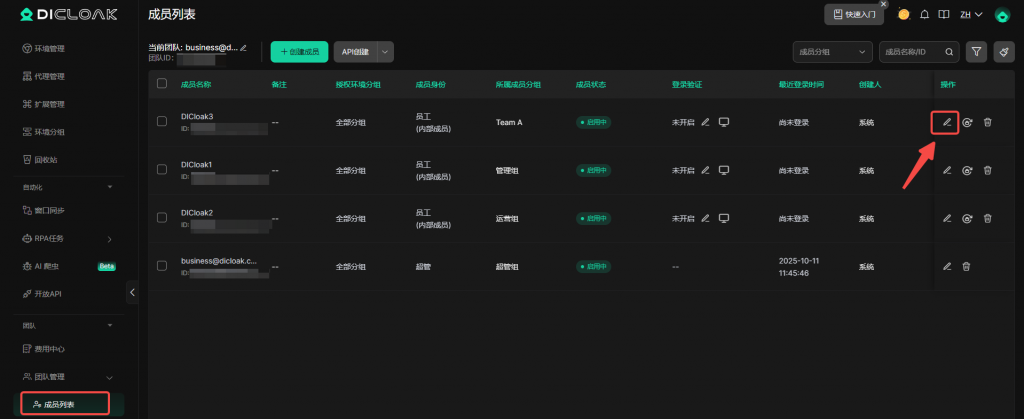The image size is (1024, 419).
Task: Click the filter funnel icon
Action: tap(976, 51)
